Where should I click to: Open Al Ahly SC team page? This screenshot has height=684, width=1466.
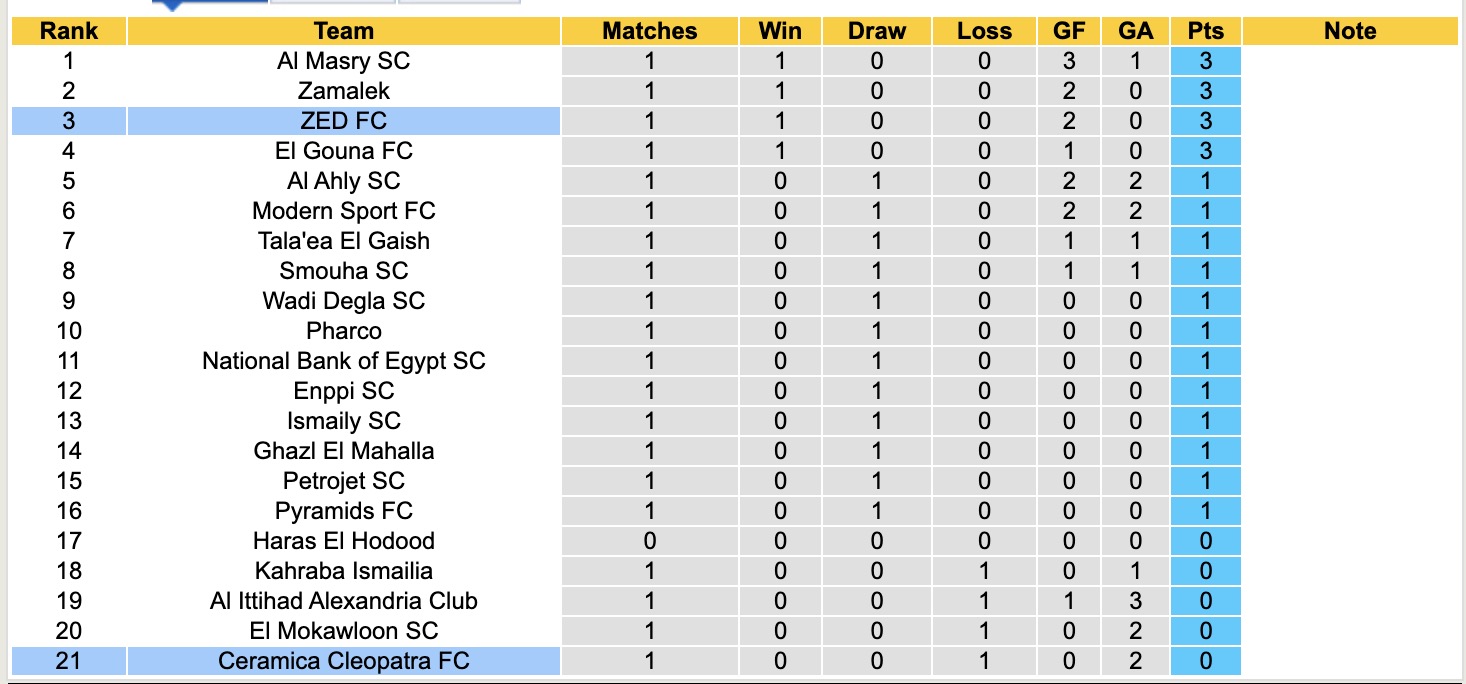[343, 181]
